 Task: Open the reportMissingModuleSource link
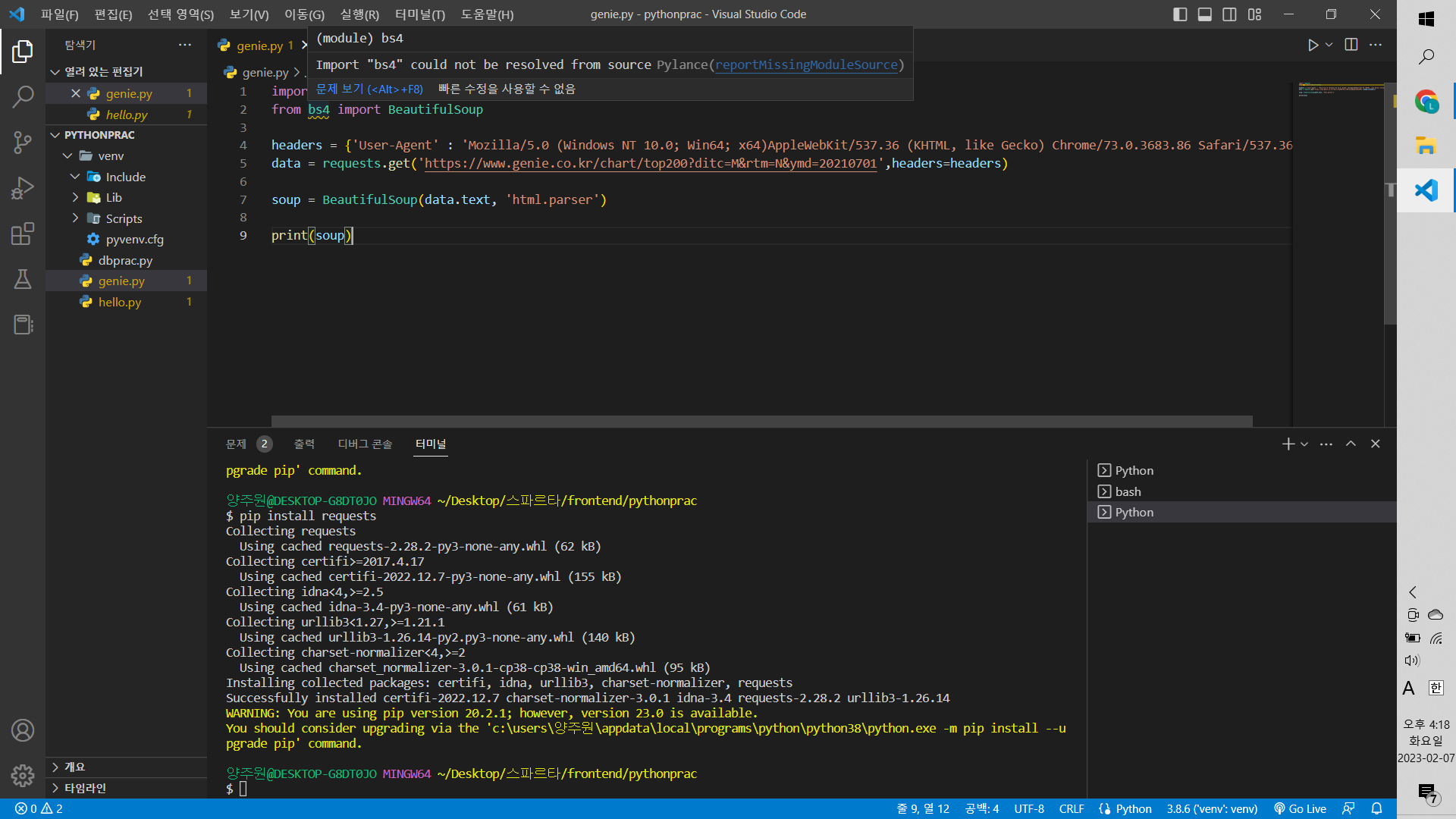click(x=806, y=65)
